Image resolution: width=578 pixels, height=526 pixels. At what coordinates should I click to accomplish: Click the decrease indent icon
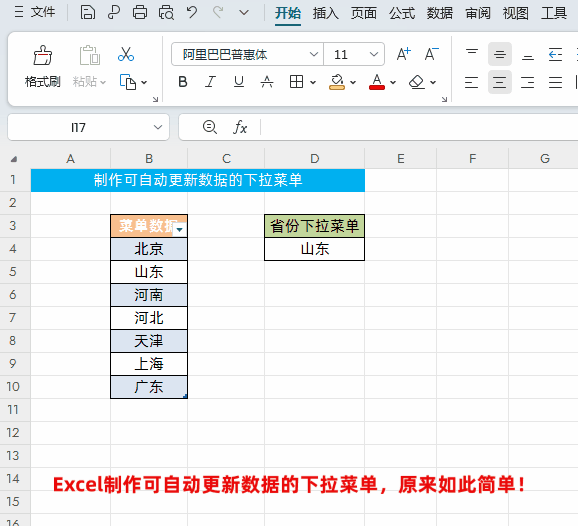click(555, 54)
